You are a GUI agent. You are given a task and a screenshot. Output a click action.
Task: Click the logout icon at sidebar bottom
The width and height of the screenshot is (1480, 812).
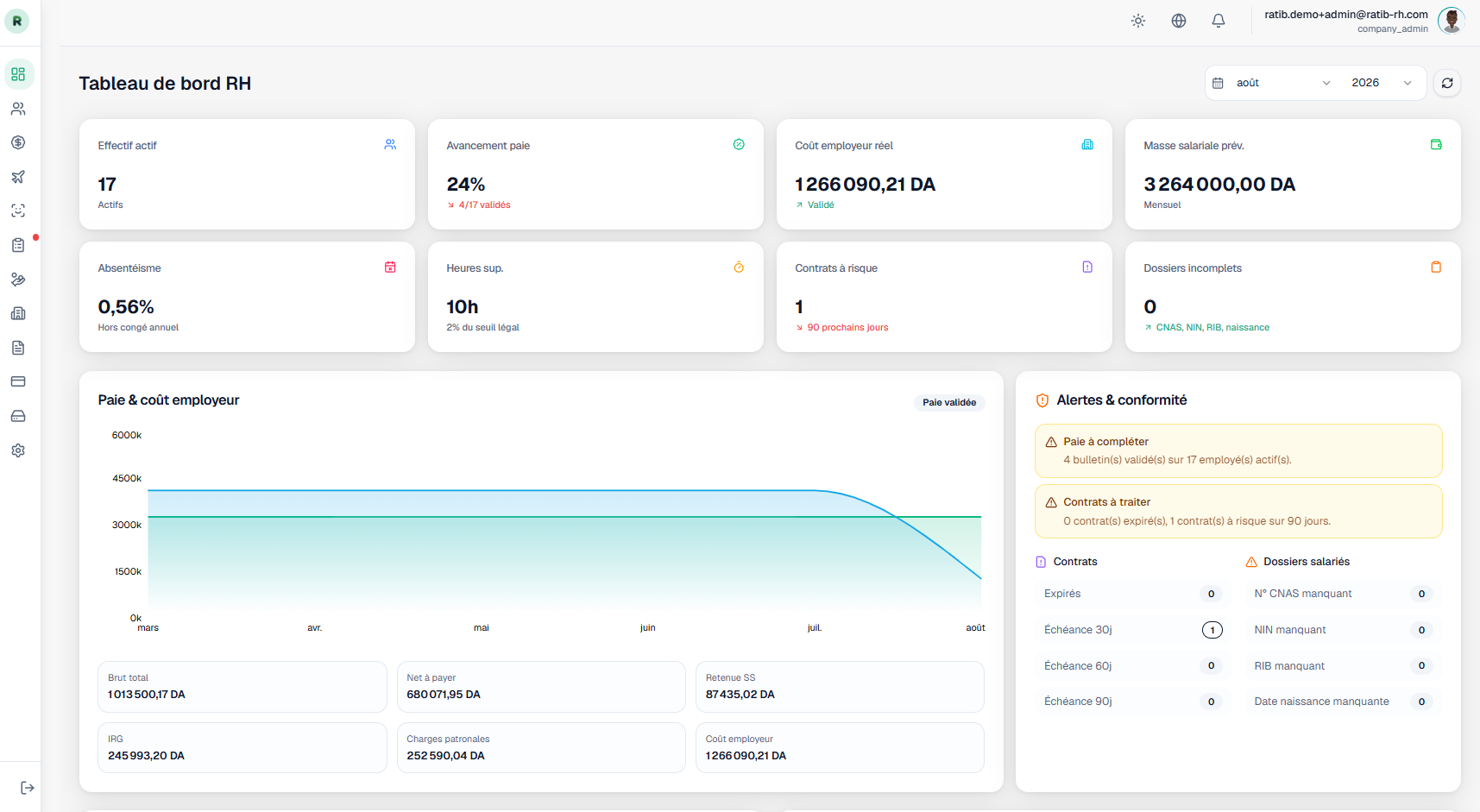[28, 788]
